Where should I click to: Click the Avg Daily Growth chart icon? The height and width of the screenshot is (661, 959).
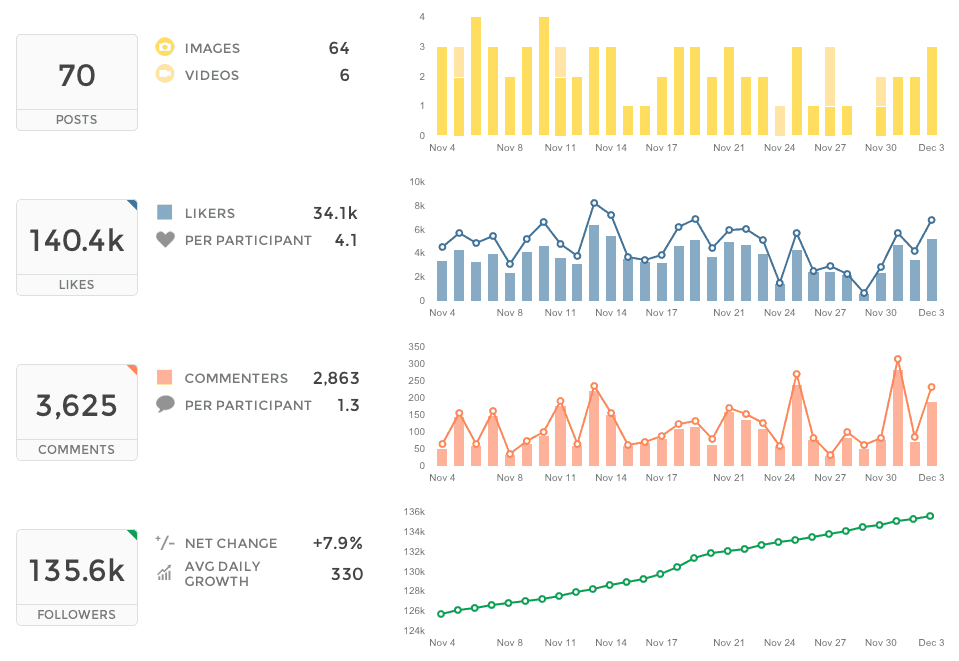164,573
